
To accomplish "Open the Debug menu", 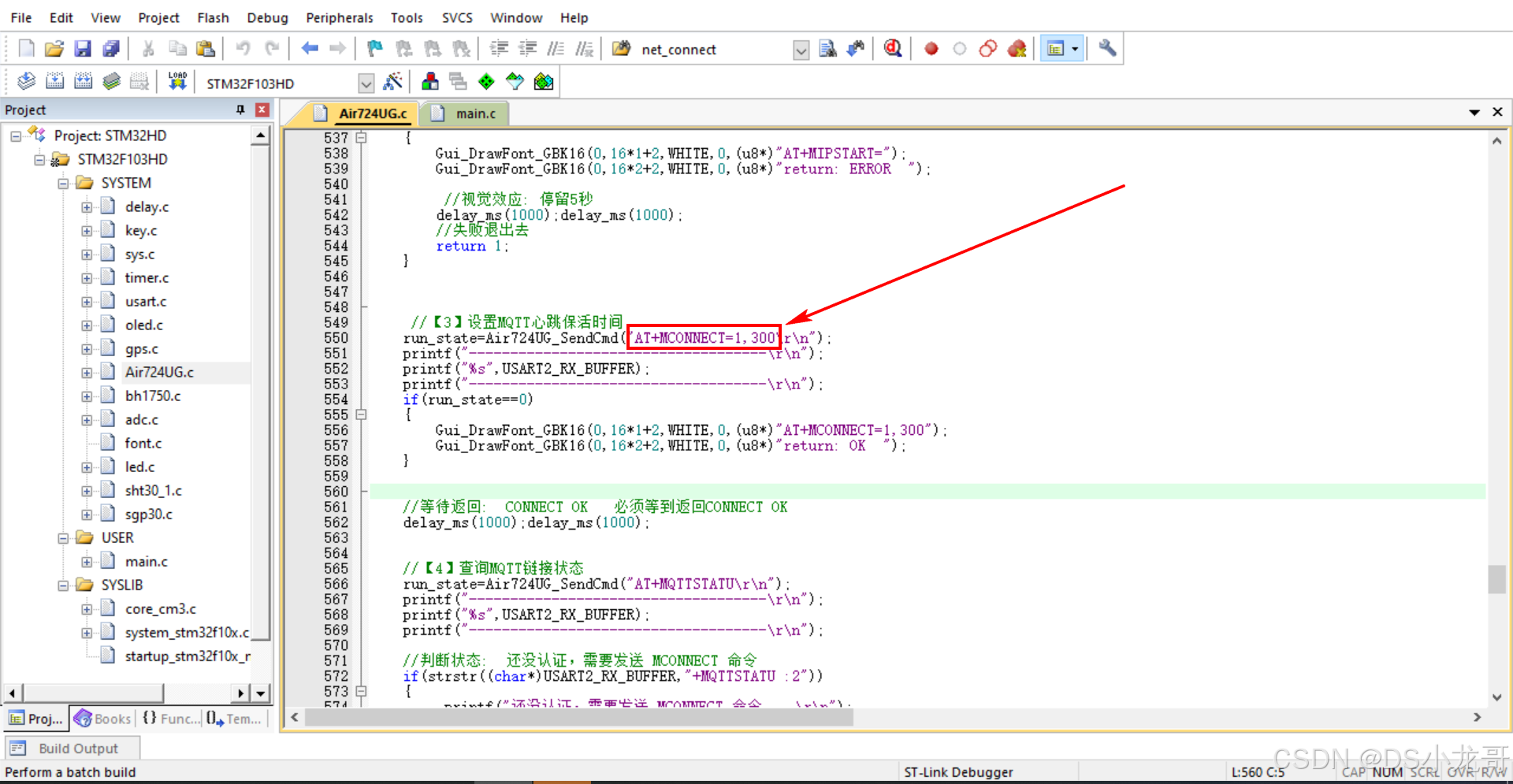I will click(x=268, y=17).
